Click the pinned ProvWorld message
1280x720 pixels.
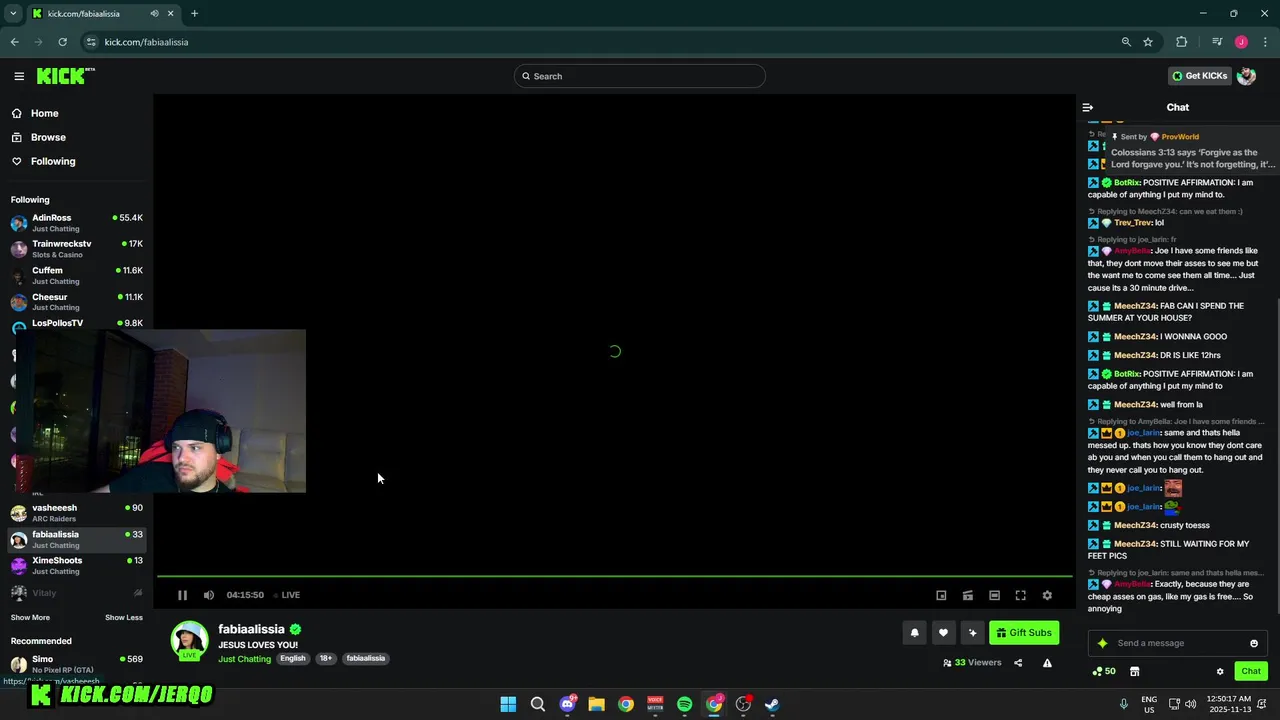pyautogui.click(x=1193, y=151)
